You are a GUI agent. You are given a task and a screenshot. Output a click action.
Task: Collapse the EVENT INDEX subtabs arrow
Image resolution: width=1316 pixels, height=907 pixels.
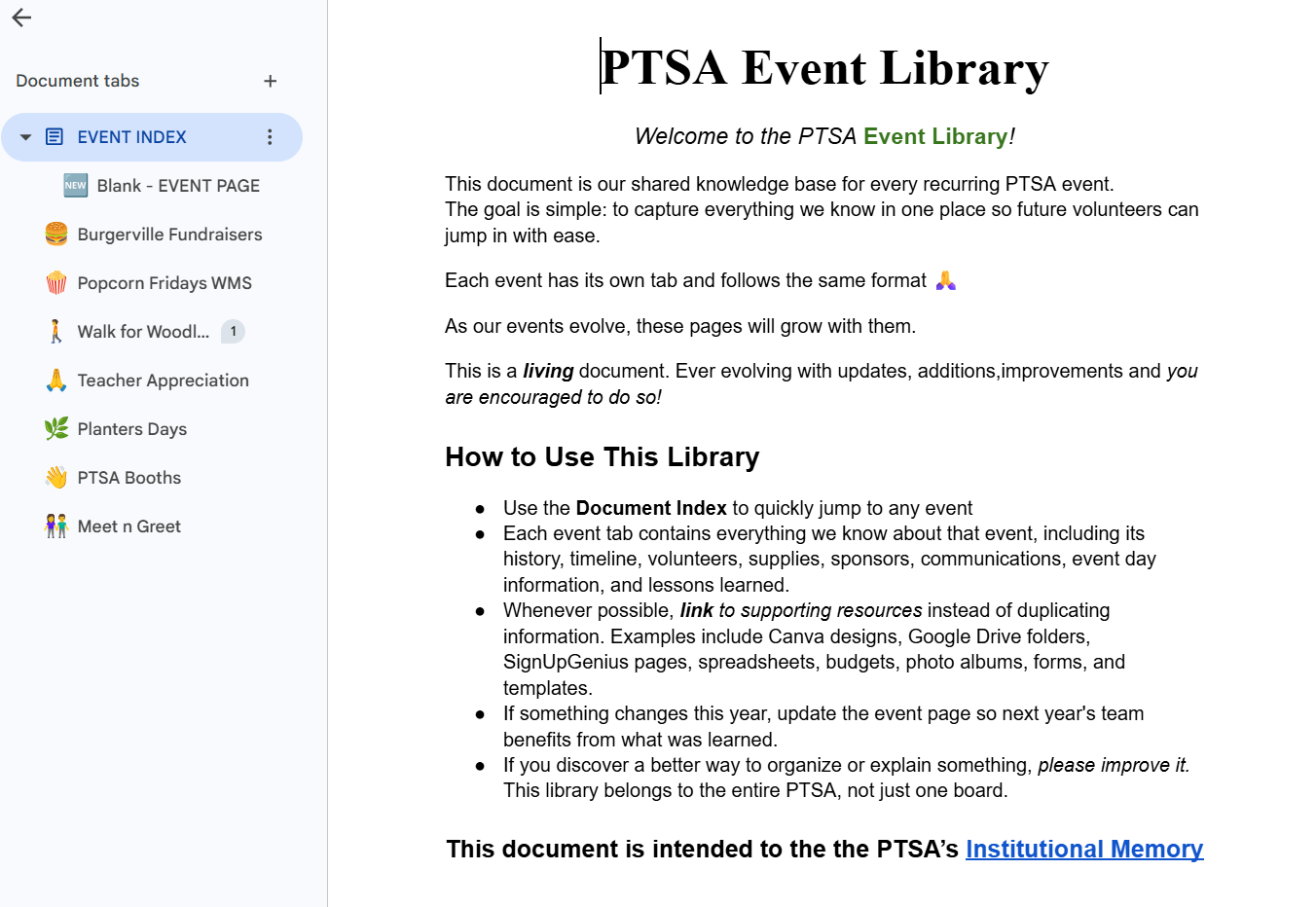(26, 137)
